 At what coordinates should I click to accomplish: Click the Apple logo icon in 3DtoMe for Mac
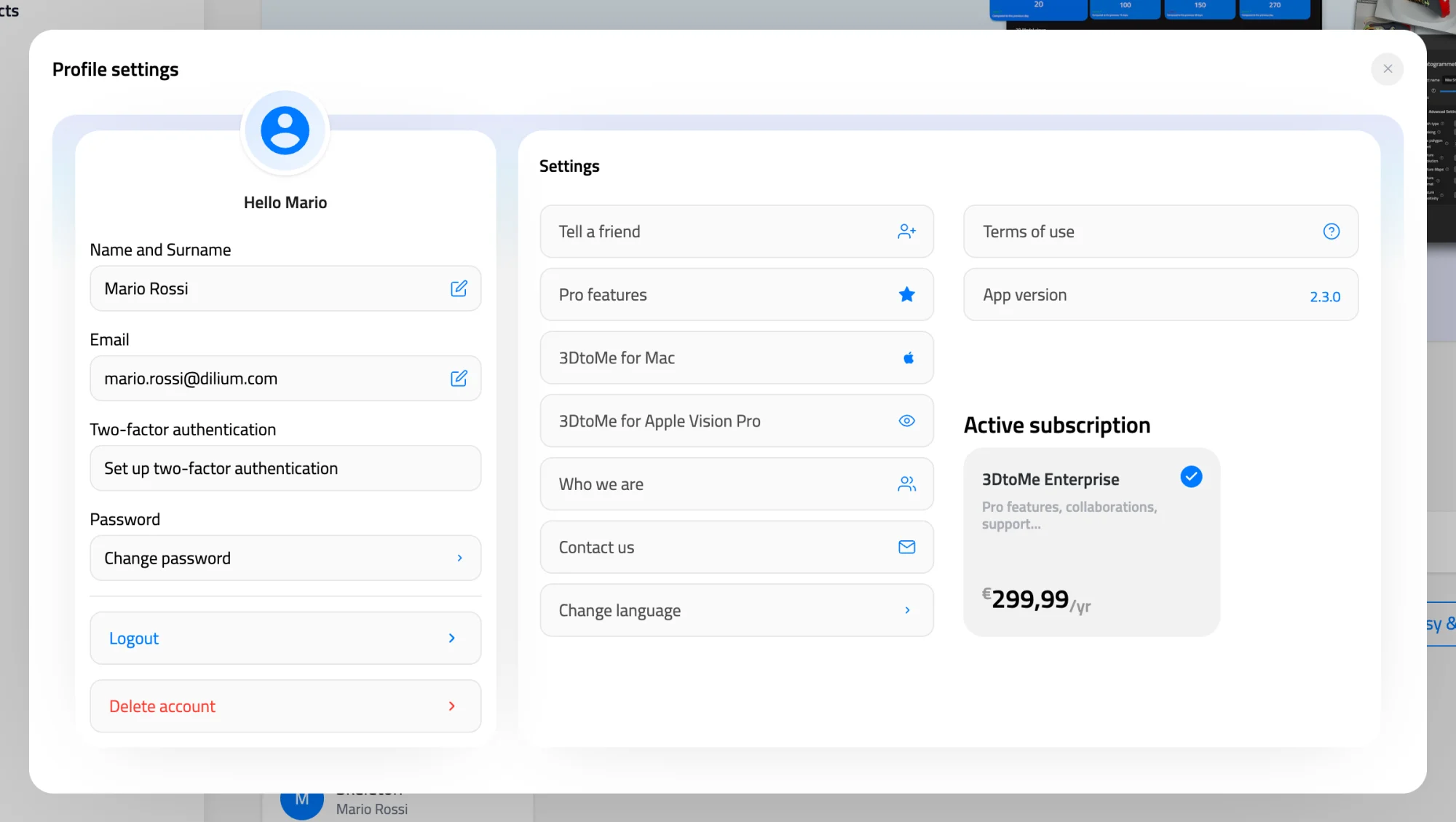(x=908, y=357)
